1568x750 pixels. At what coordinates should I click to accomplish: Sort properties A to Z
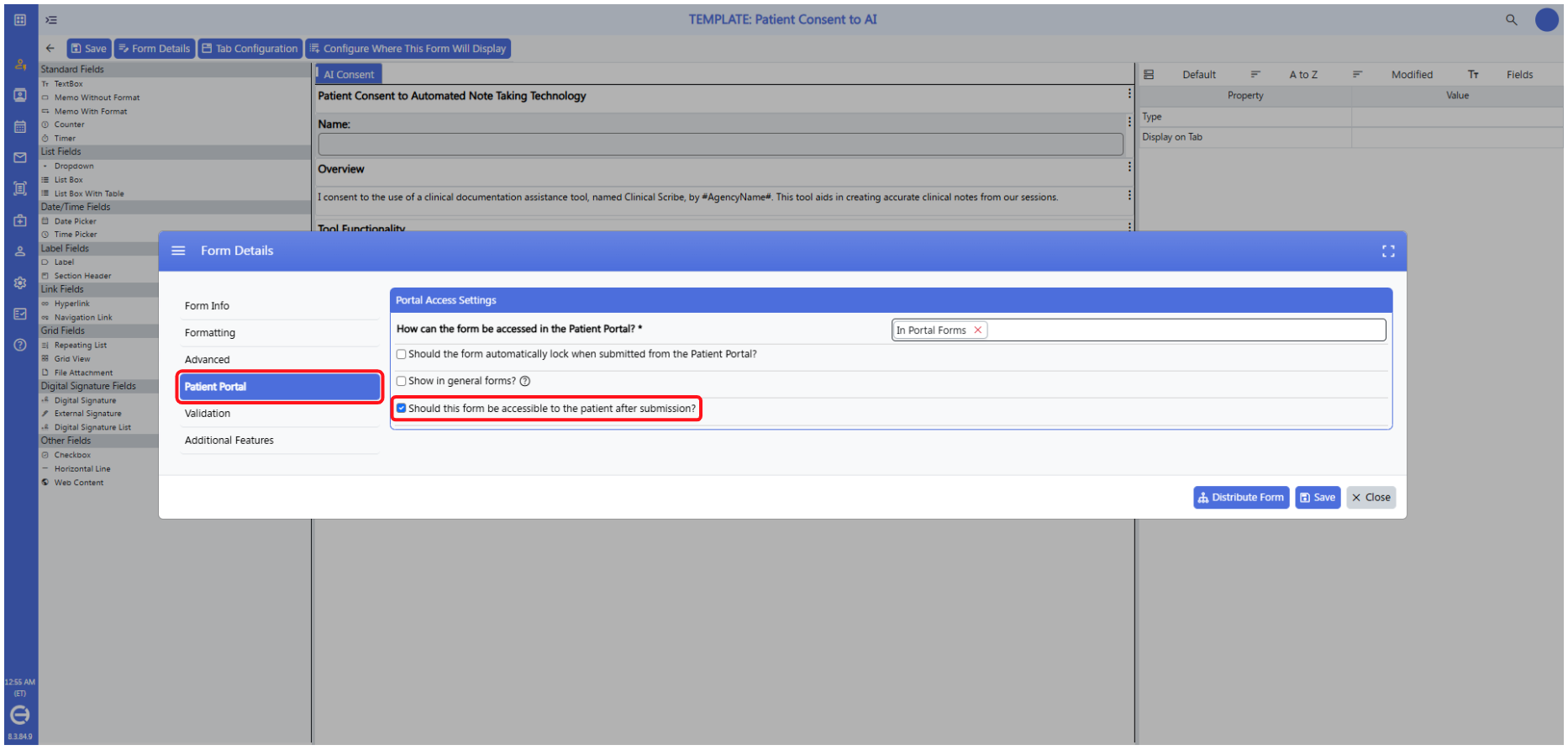click(1303, 75)
